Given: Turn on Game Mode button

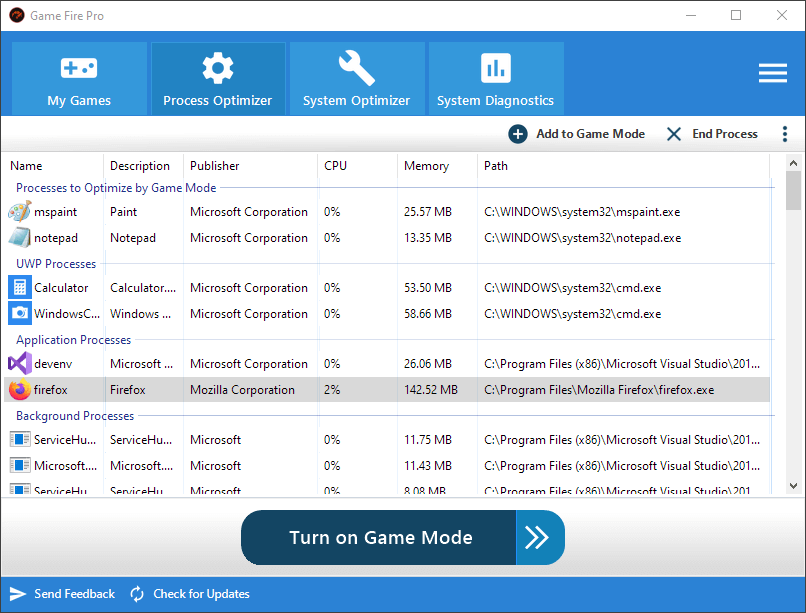Looking at the screenshot, I should tap(402, 537).
